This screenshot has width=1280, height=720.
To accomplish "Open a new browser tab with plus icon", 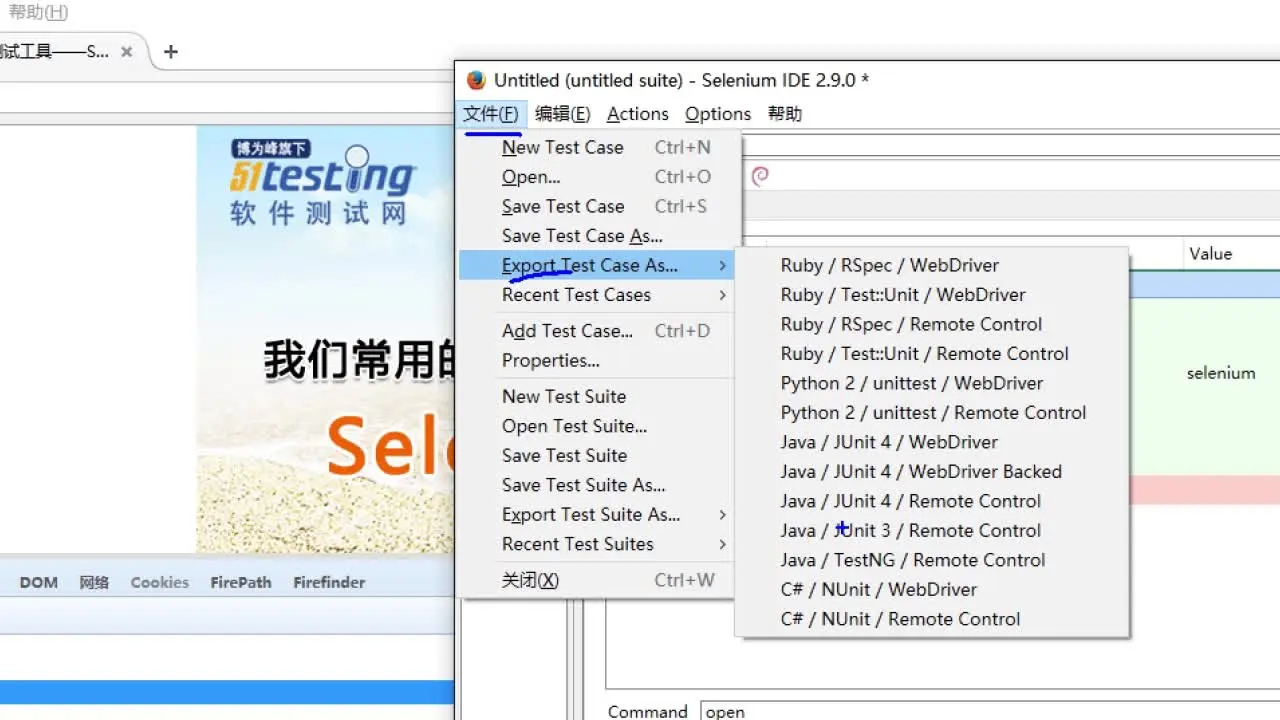I will (x=171, y=52).
